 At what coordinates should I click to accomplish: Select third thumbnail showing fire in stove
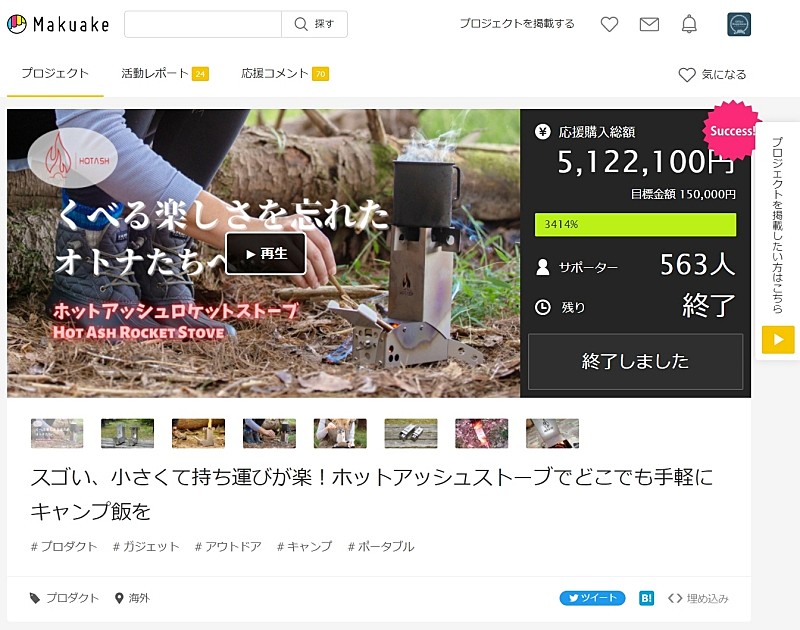pyautogui.click(x=198, y=433)
